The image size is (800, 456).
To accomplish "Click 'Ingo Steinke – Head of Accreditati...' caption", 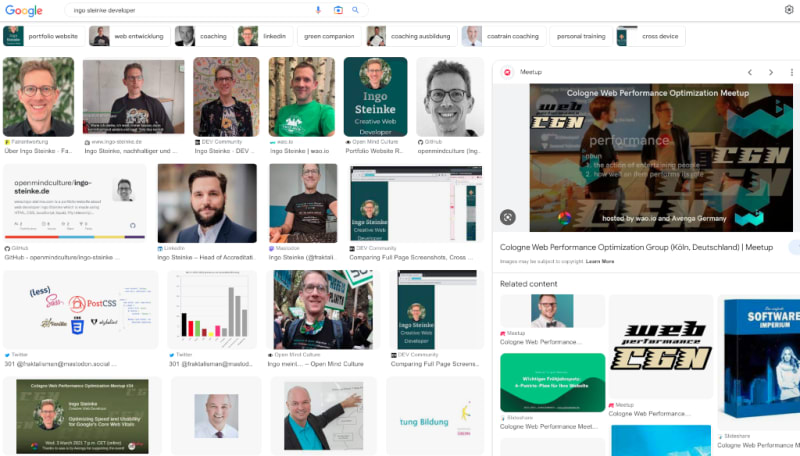I will (x=206, y=258).
